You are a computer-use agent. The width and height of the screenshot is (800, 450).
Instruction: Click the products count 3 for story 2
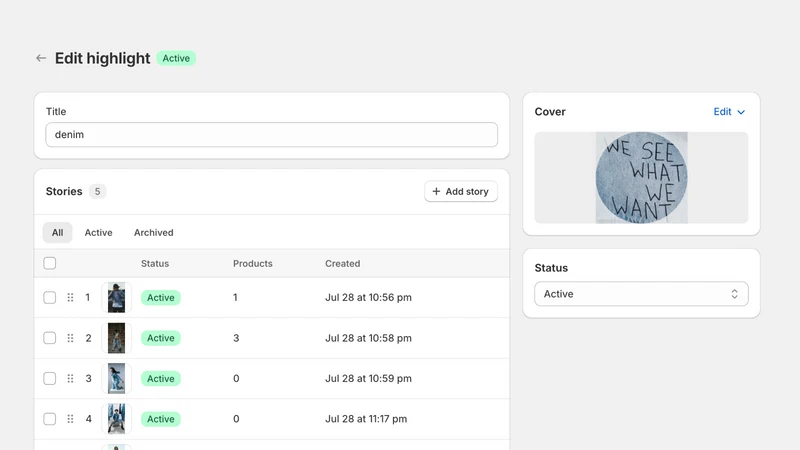point(236,338)
